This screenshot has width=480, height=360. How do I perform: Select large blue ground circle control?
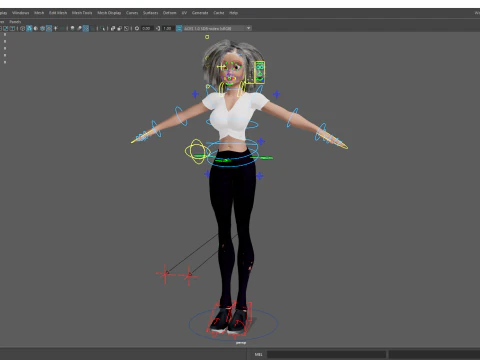[233, 323]
